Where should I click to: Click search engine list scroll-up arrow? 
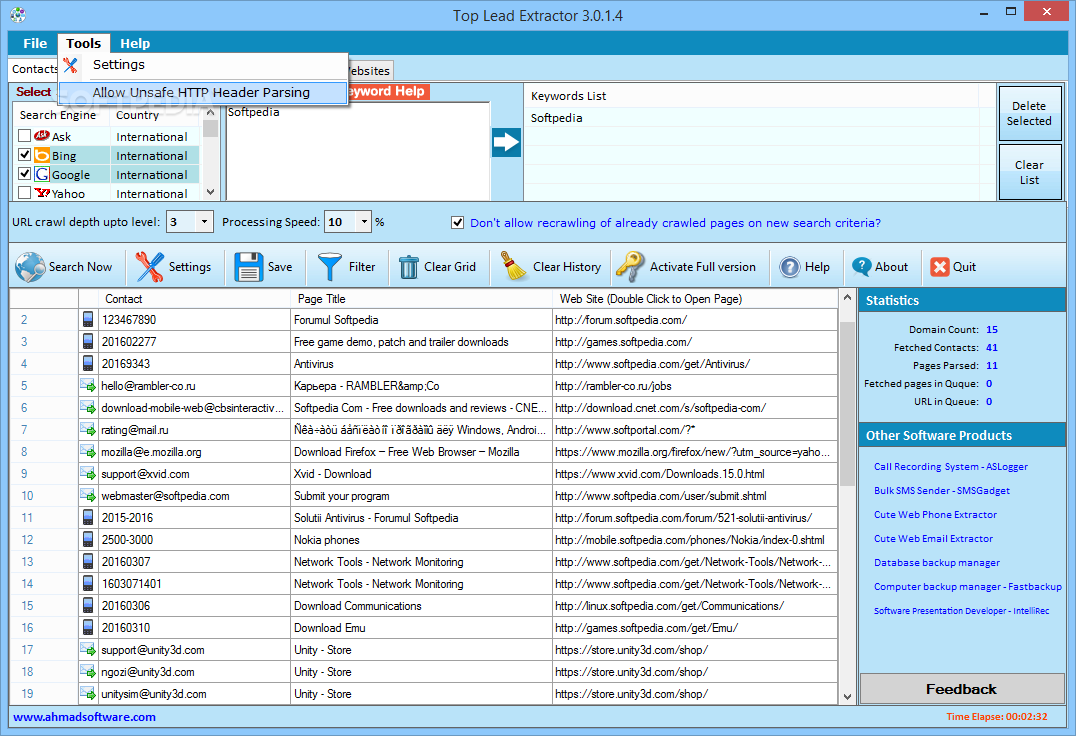pyautogui.click(x=211, y=113)
